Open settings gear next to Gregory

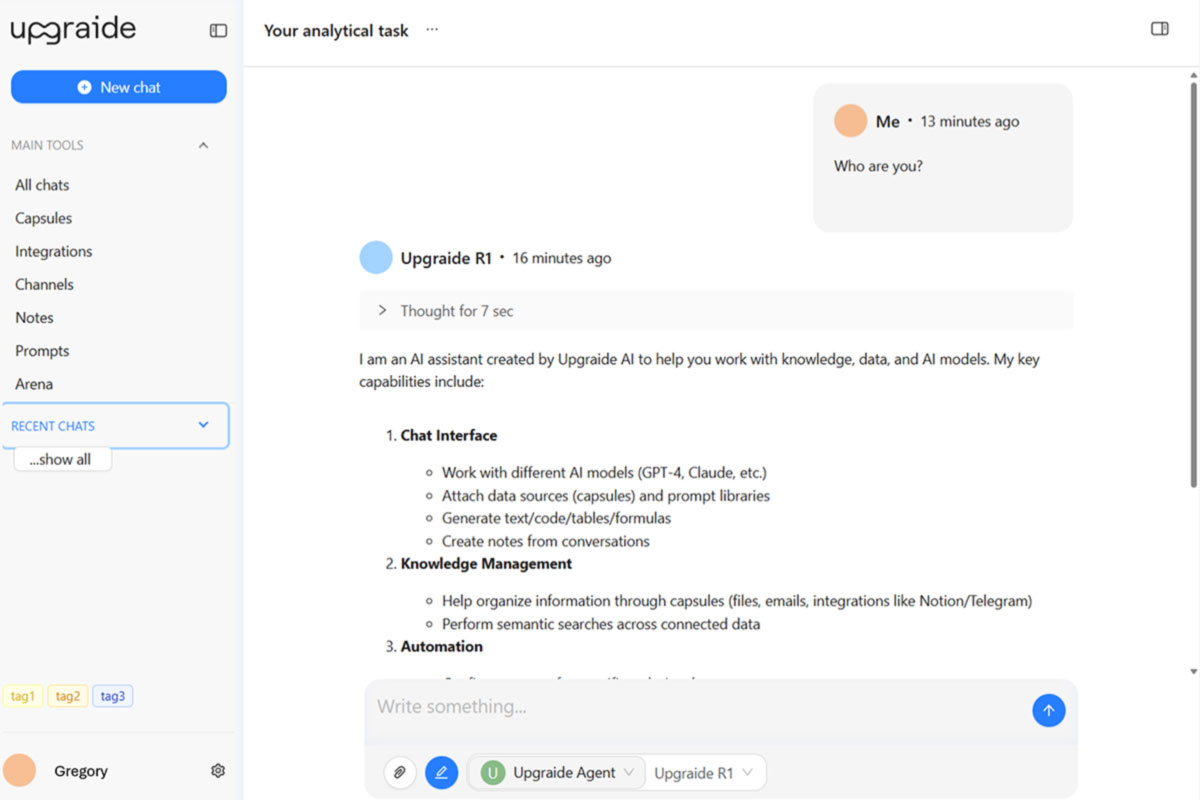point(218,771)
